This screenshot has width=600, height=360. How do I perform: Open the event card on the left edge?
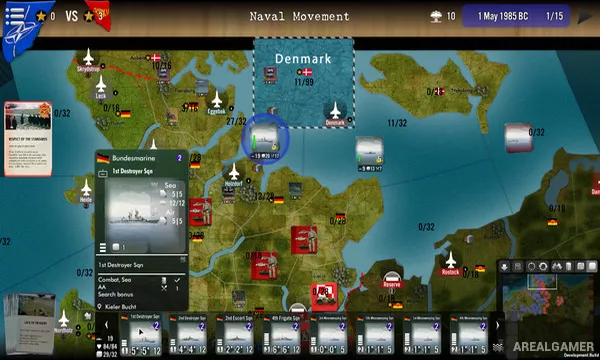[x=28, y=138]
